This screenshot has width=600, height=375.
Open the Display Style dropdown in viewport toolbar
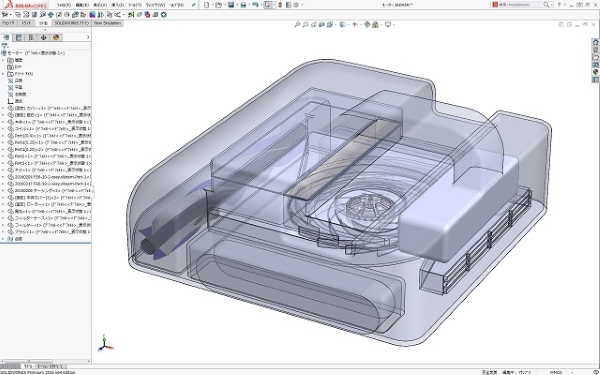[343, 24]
